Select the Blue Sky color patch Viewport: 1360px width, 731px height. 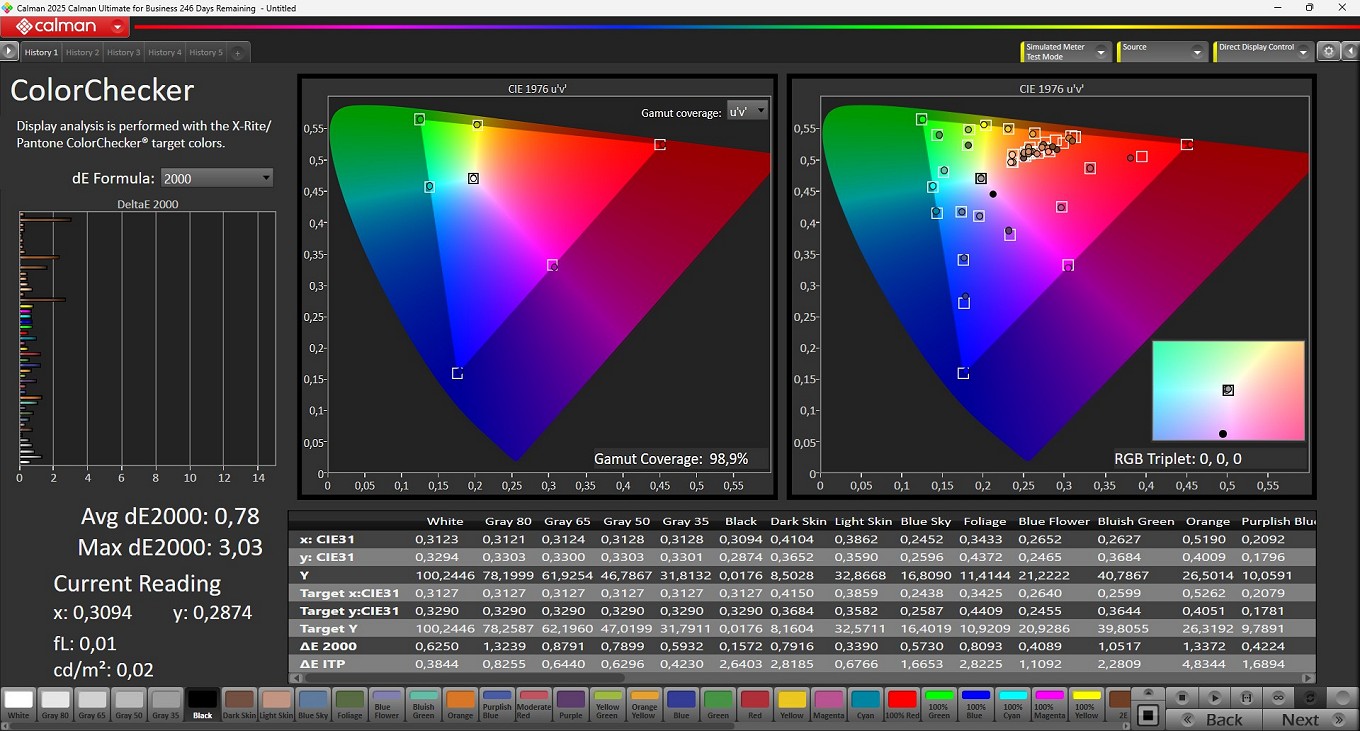click(x=313, y=702)
